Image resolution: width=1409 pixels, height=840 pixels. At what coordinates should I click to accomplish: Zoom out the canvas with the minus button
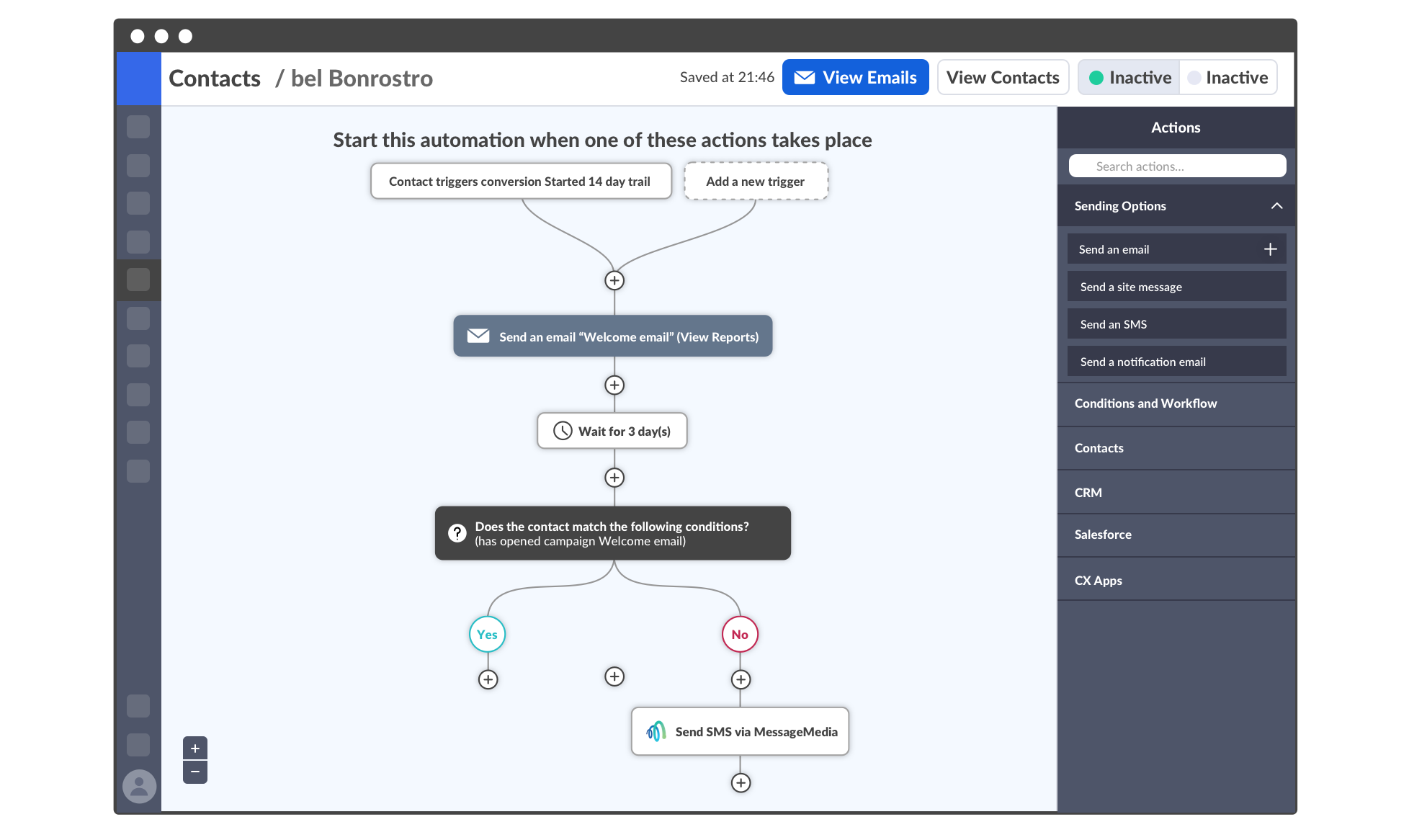pyautogui.click(x=195, y=772)
